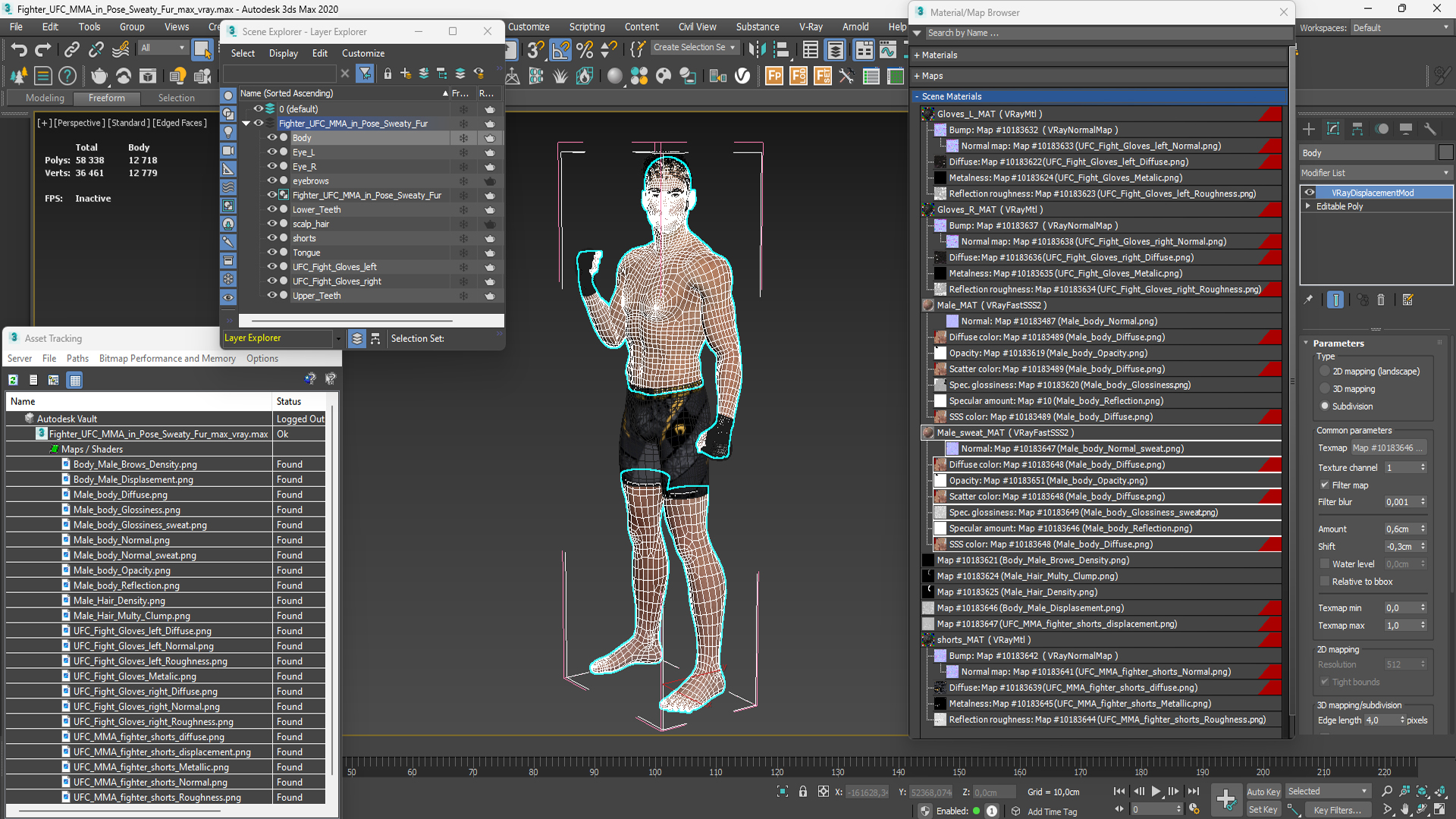Image resolution: width=1456 pixels, height=819 pixels.
Task: Click Refresh in Asset Tracking toolbar
Action: (13, 380)
